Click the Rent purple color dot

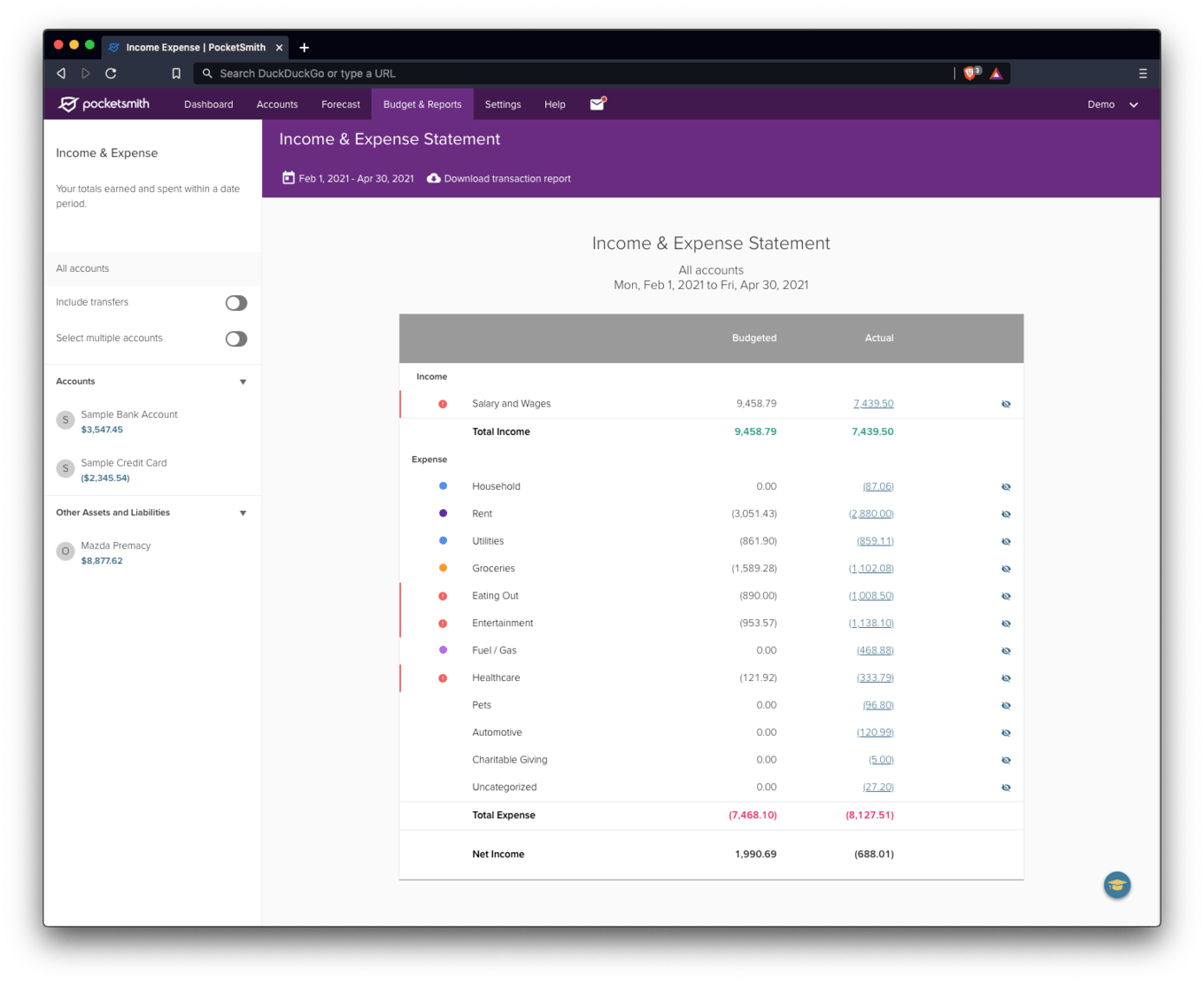[x=443, y=514]
